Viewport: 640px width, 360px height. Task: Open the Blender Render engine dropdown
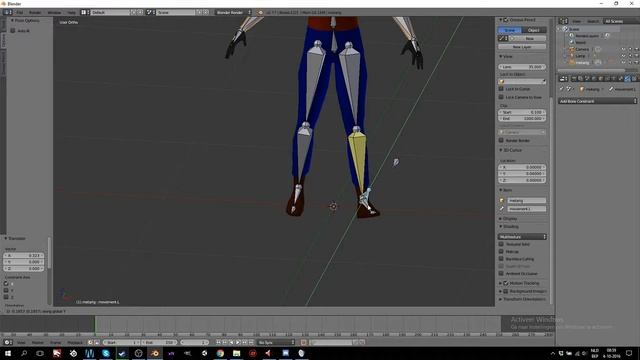233,12
